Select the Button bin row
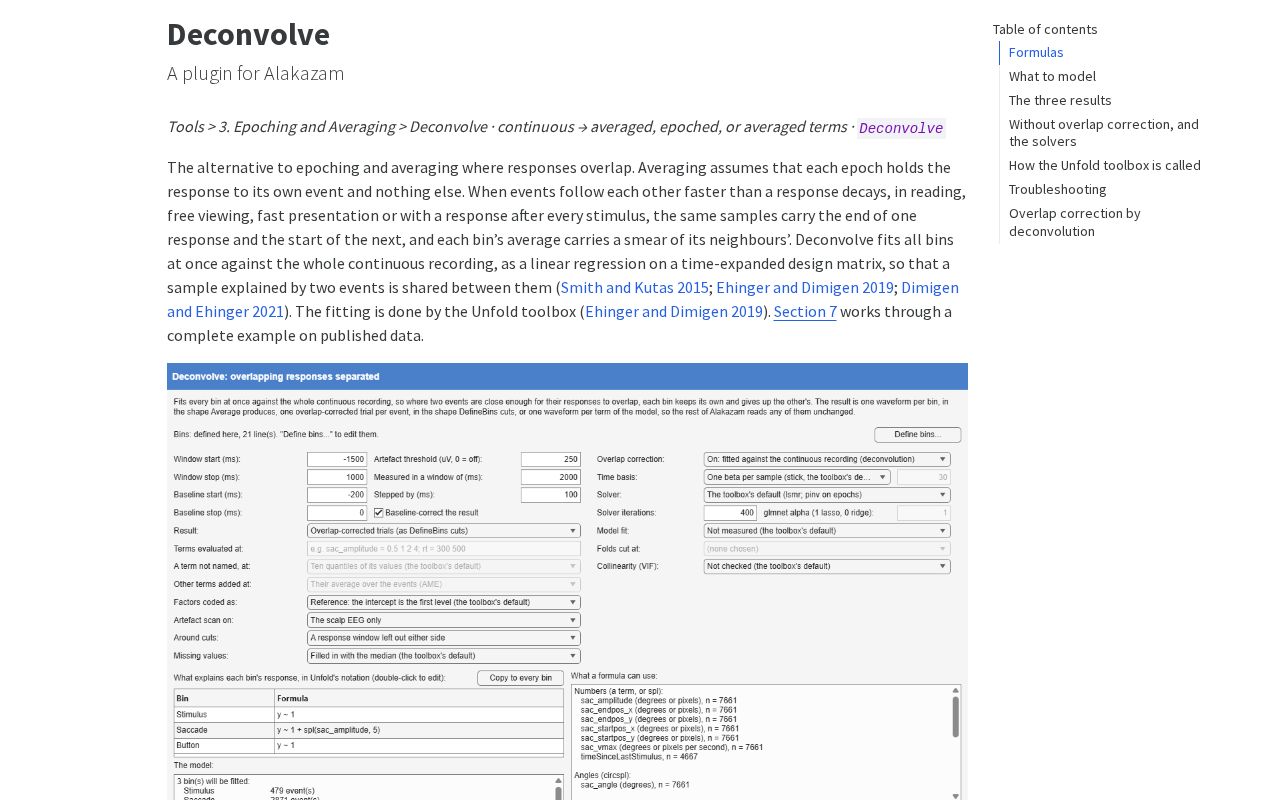1280x800 pixels. click(368, 746)
